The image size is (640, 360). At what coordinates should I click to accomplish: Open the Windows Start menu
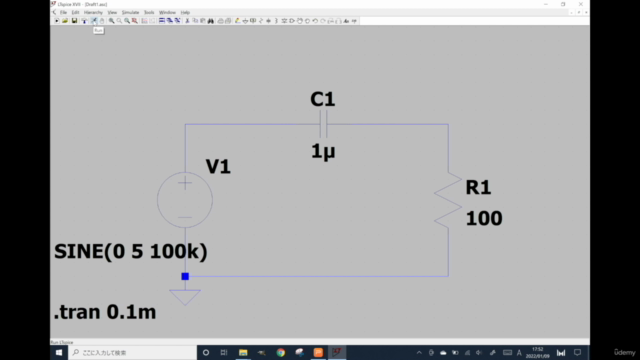(x=59, y=353)
